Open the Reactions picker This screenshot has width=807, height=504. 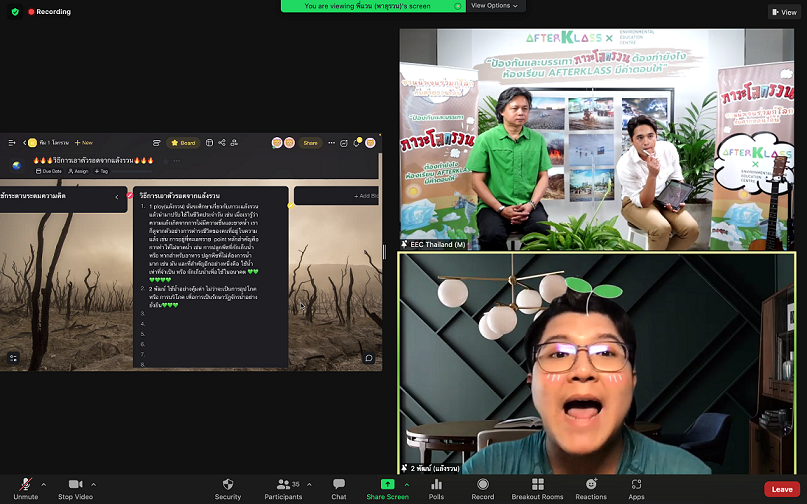pyautogui.click(x=590, y=486)
